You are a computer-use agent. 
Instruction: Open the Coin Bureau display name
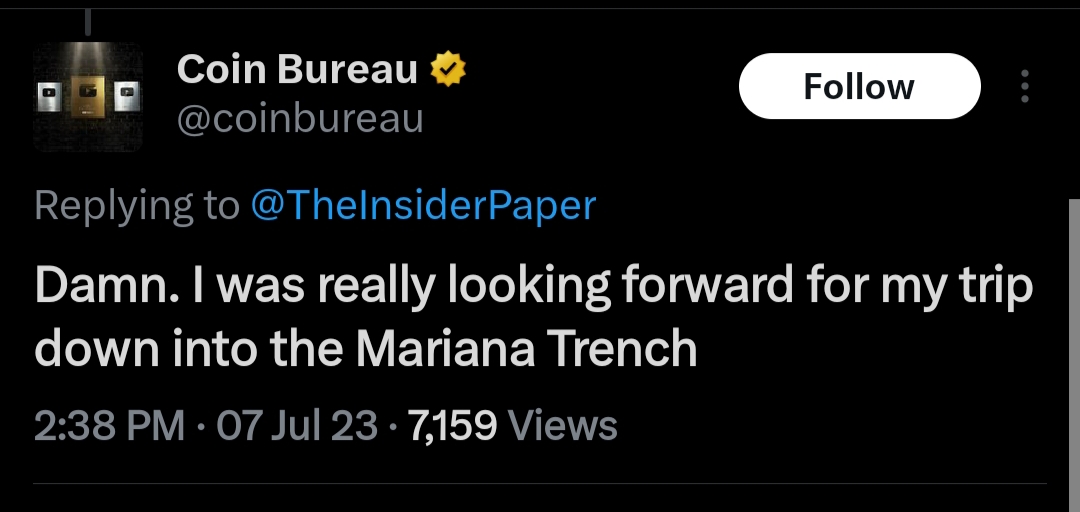point(297,69)
